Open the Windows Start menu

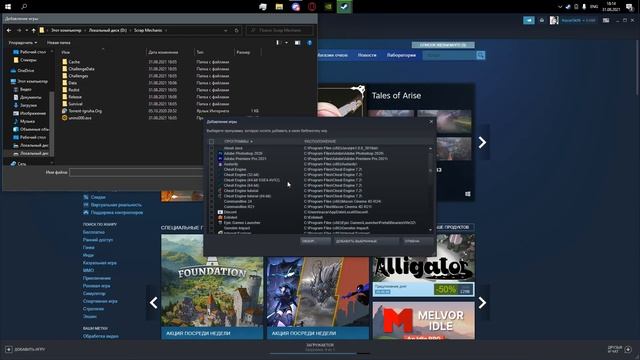point(7,7)
